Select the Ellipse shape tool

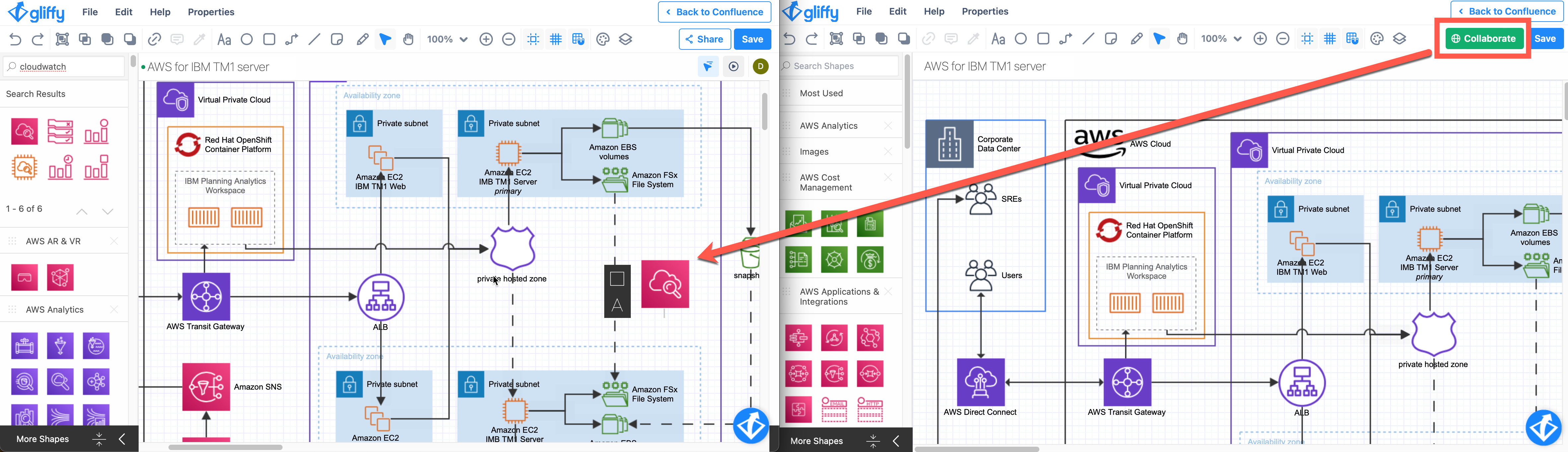point(247,38)
